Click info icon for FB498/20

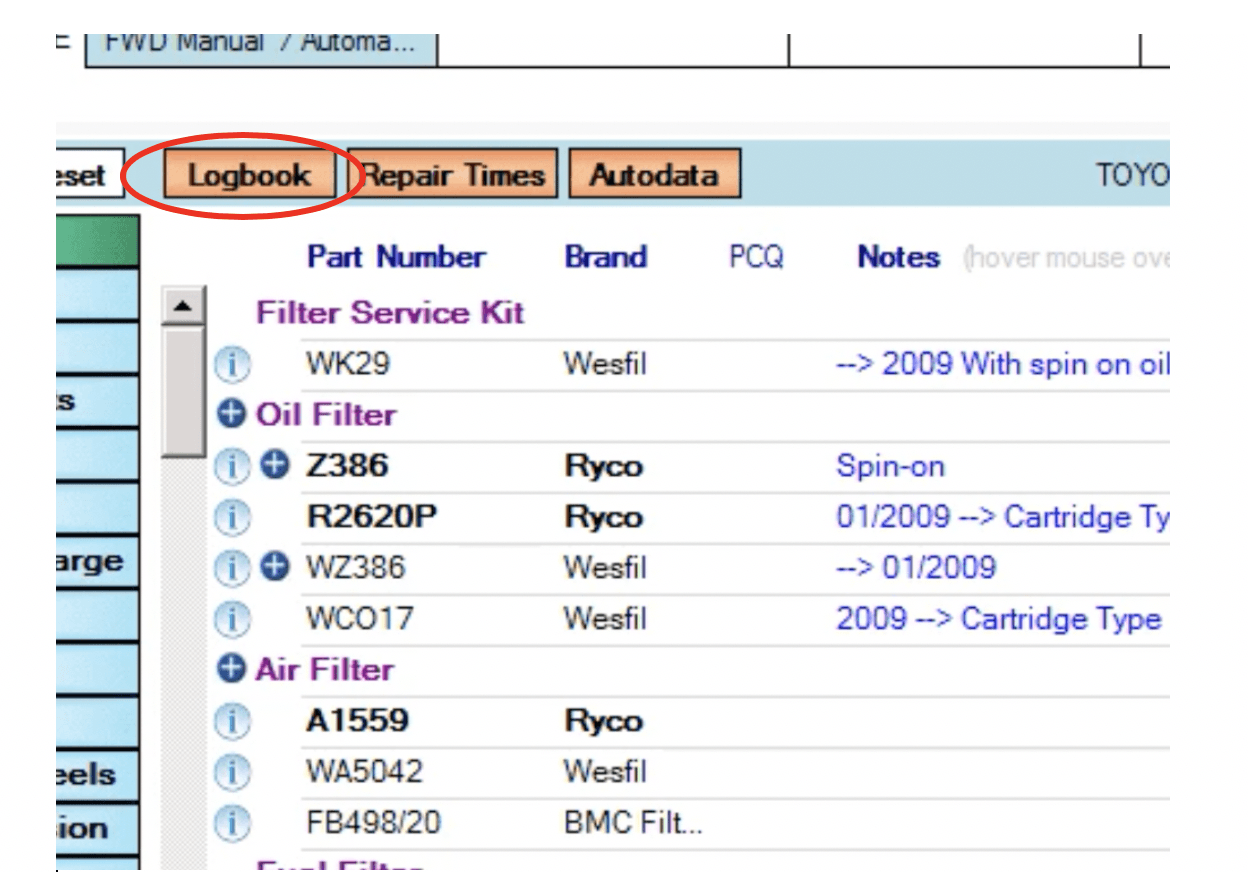tap(232, 824)
